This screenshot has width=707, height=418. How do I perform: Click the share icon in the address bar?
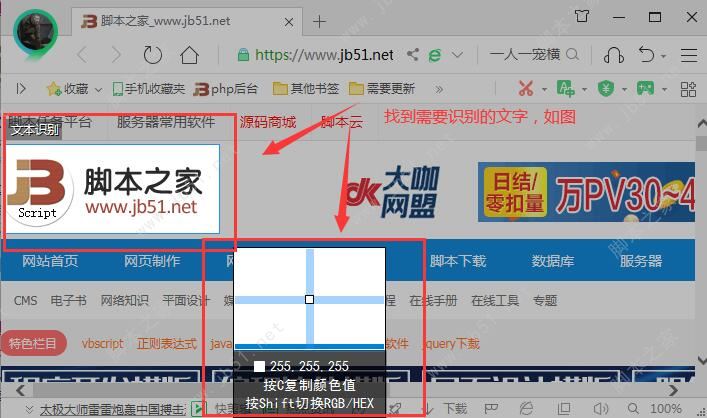(413, 55)
